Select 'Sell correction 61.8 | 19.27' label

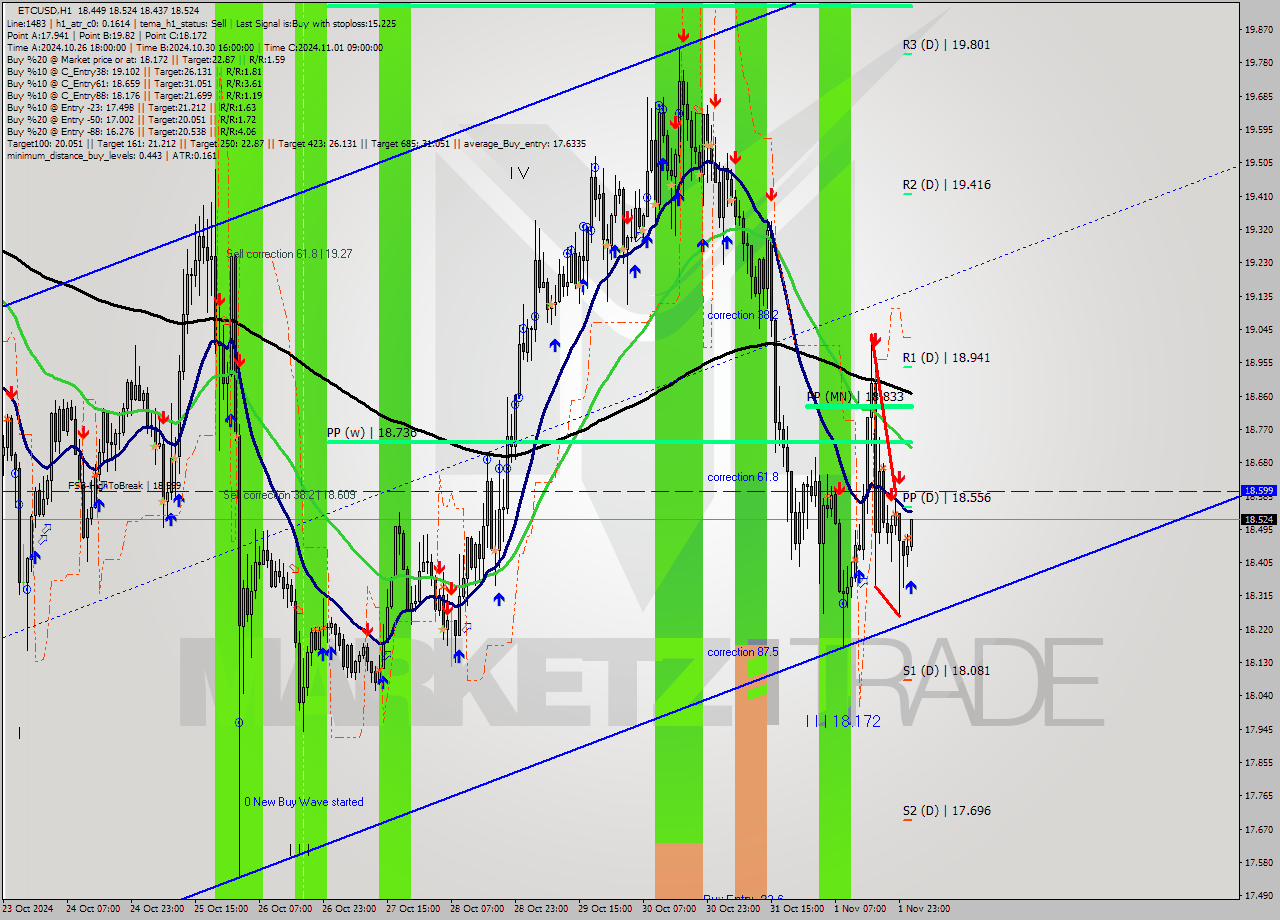point(289,254)
